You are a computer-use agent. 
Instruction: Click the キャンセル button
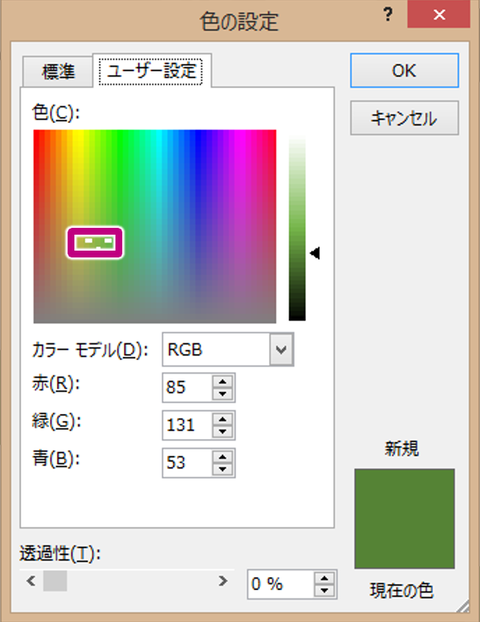click(x=404, y=118)
